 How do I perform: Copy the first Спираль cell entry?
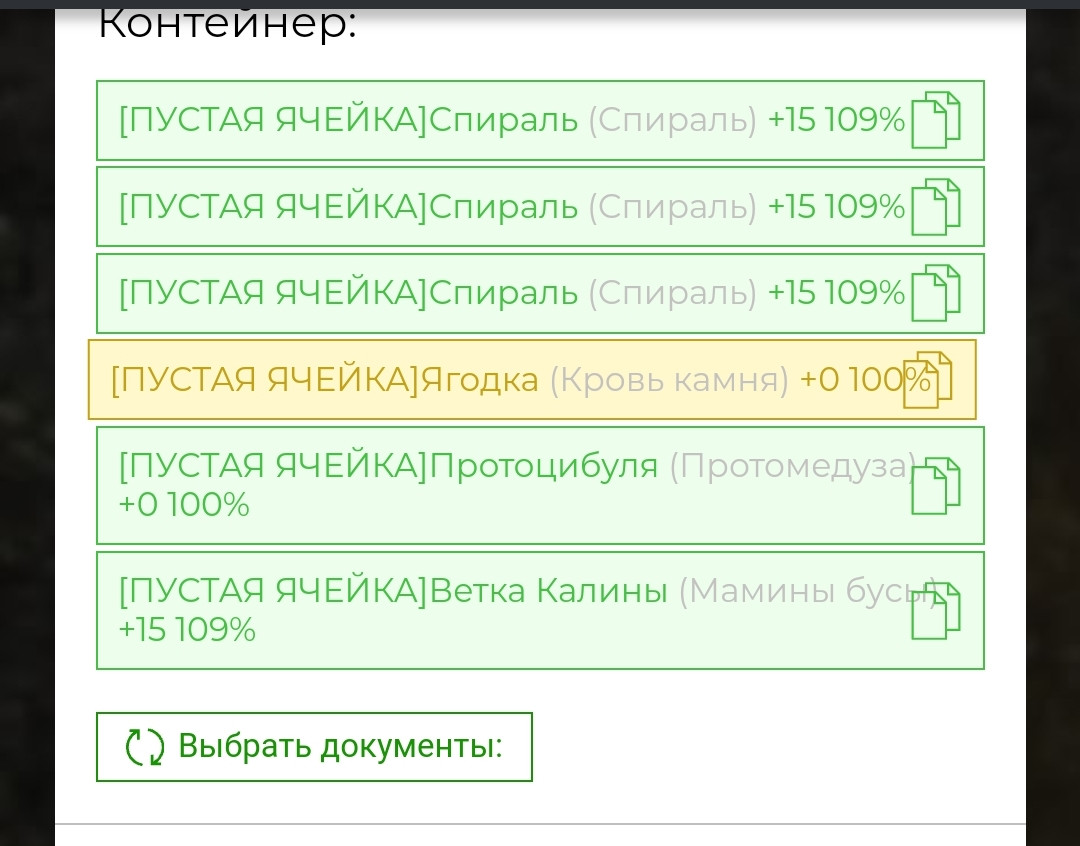coord(935,120)
